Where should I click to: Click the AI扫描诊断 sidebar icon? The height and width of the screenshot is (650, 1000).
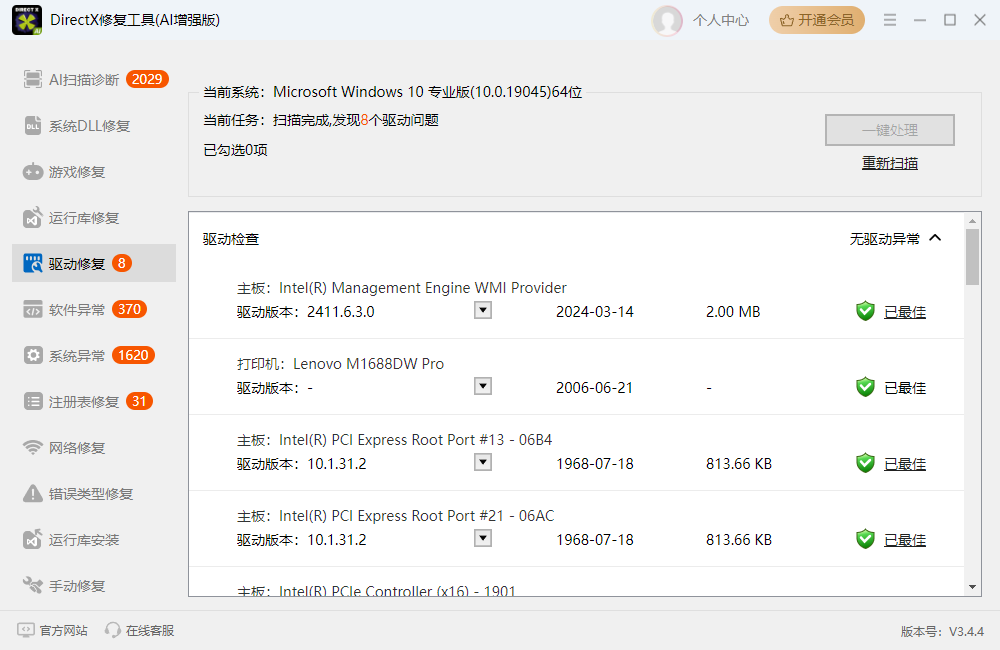(x=33, y=80)
